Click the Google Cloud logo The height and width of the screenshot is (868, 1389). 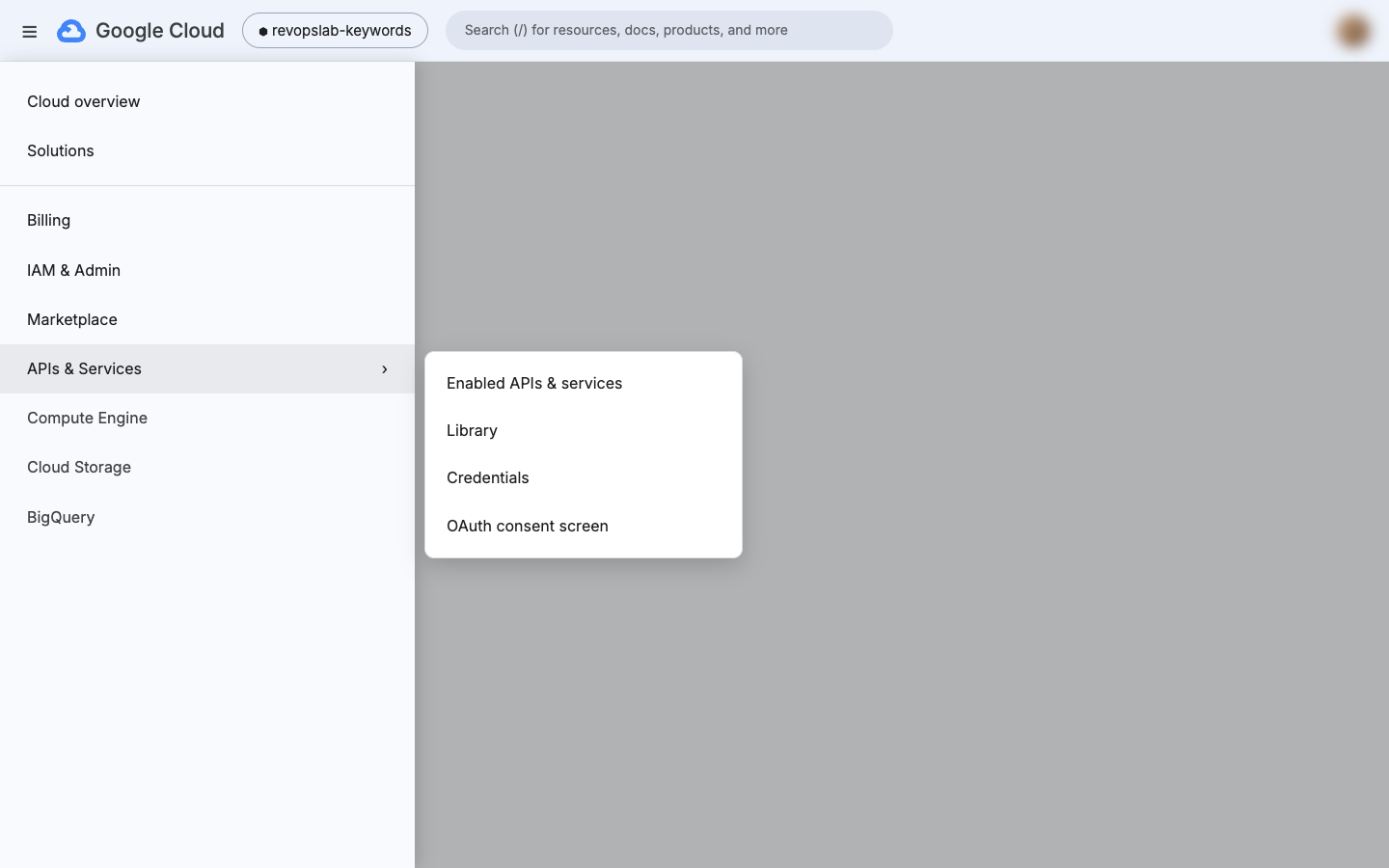[x=141, y=31]
